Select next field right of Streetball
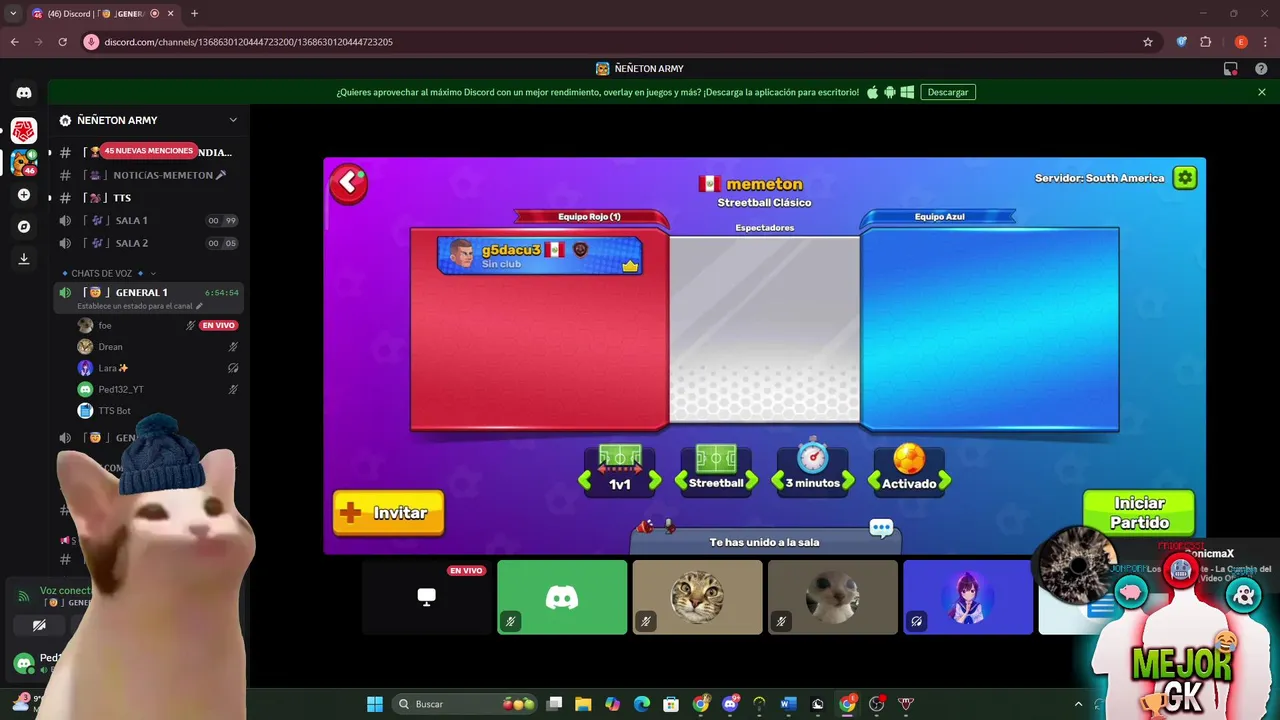1280x720 pixels. pyautogui.click(x=750, y=481)
